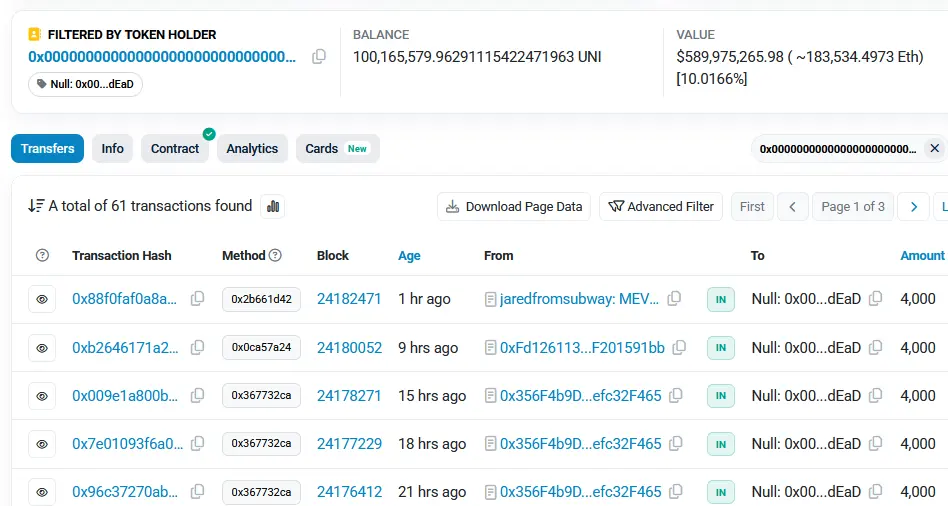Open the Contract tab
Image resolution: width=948 pixels, height=506 pixels.
pos(175,149)
